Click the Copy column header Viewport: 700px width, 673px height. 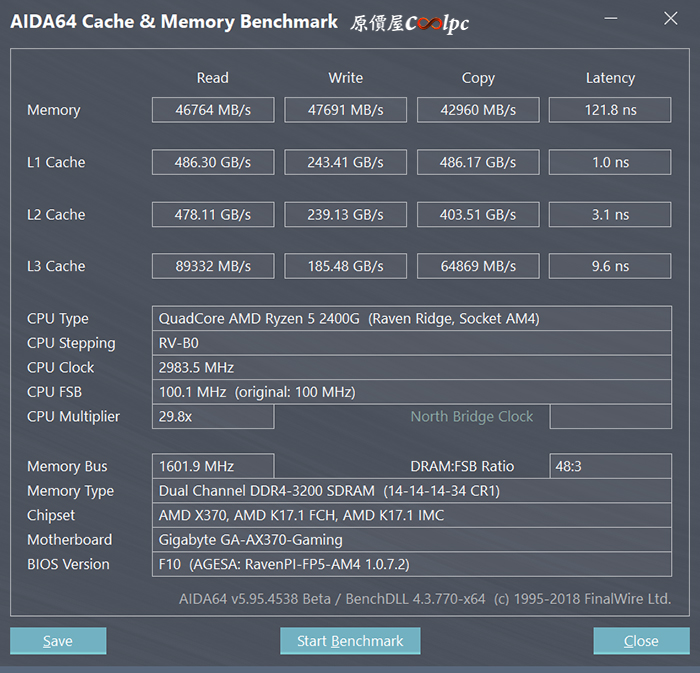478,78
